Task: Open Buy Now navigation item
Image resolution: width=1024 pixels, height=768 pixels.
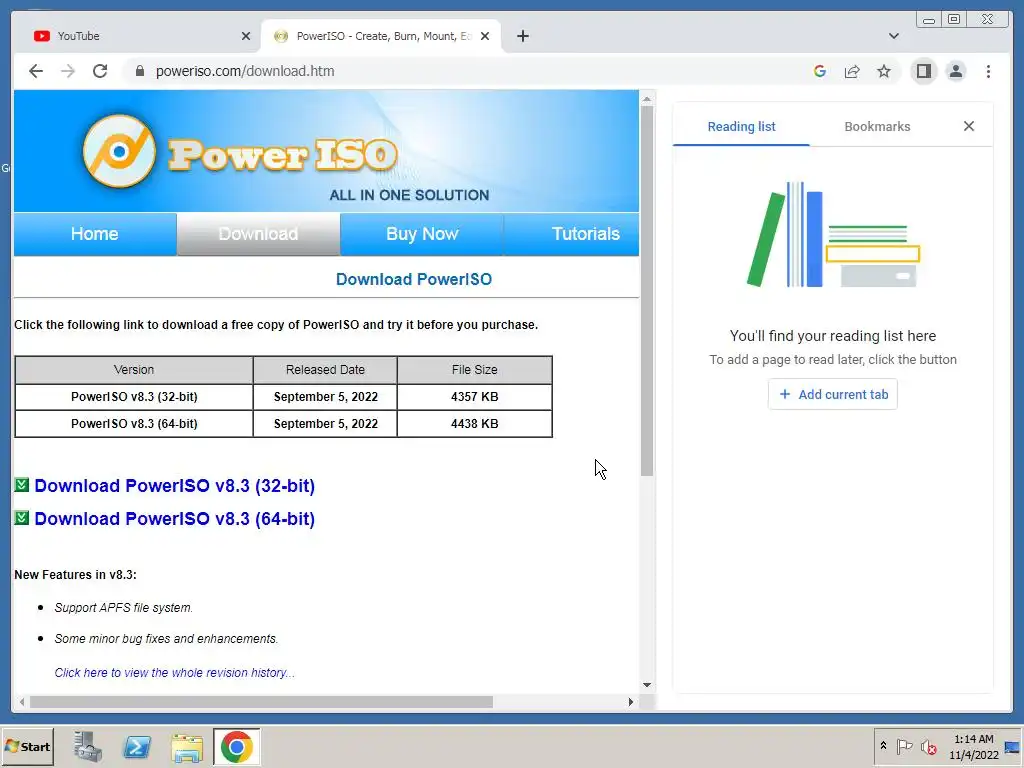Action: [422, 234]
